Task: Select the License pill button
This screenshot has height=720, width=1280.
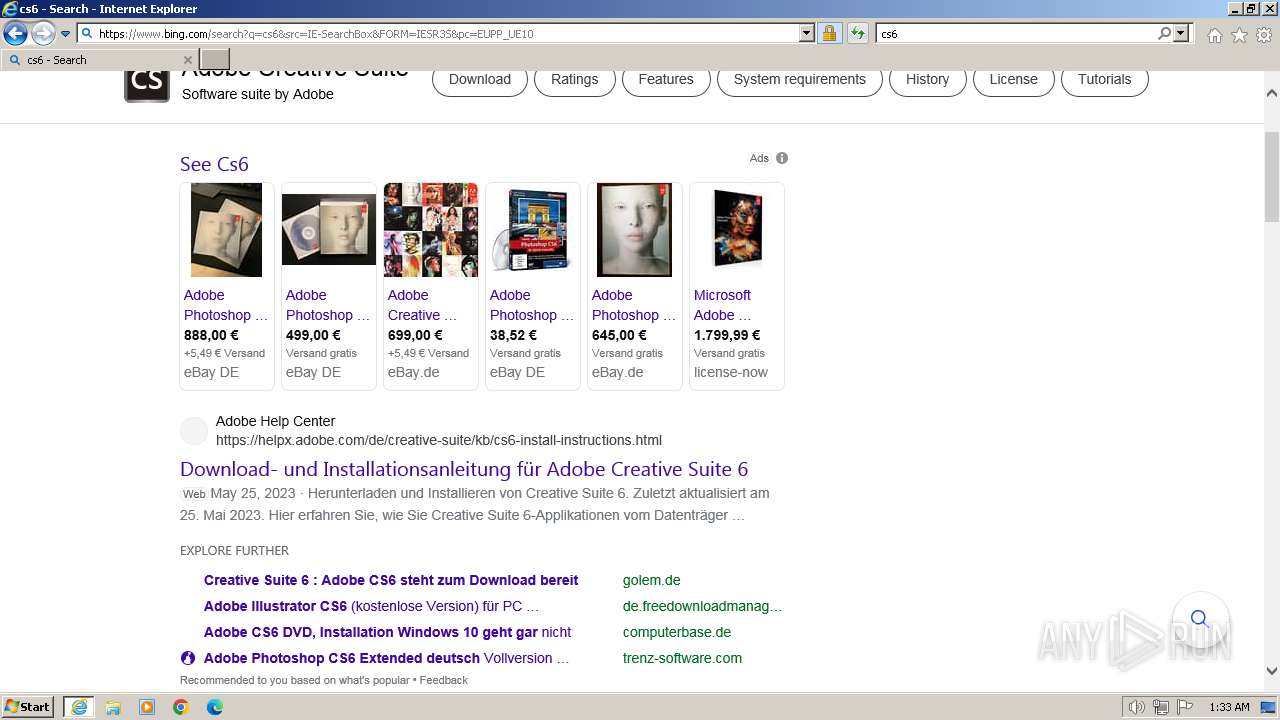Action: point(1013,79)
